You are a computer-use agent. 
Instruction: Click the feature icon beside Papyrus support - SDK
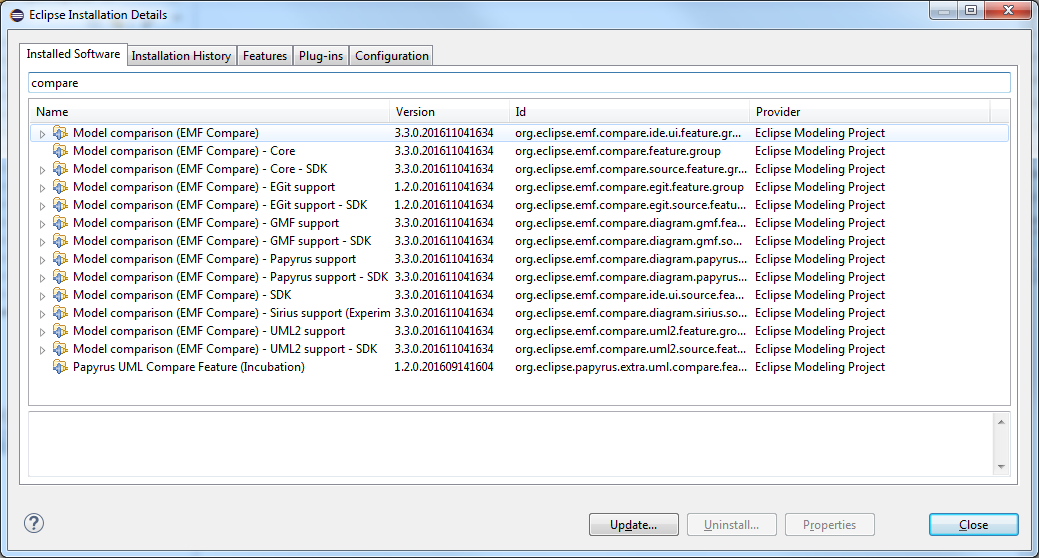point(60,276)
